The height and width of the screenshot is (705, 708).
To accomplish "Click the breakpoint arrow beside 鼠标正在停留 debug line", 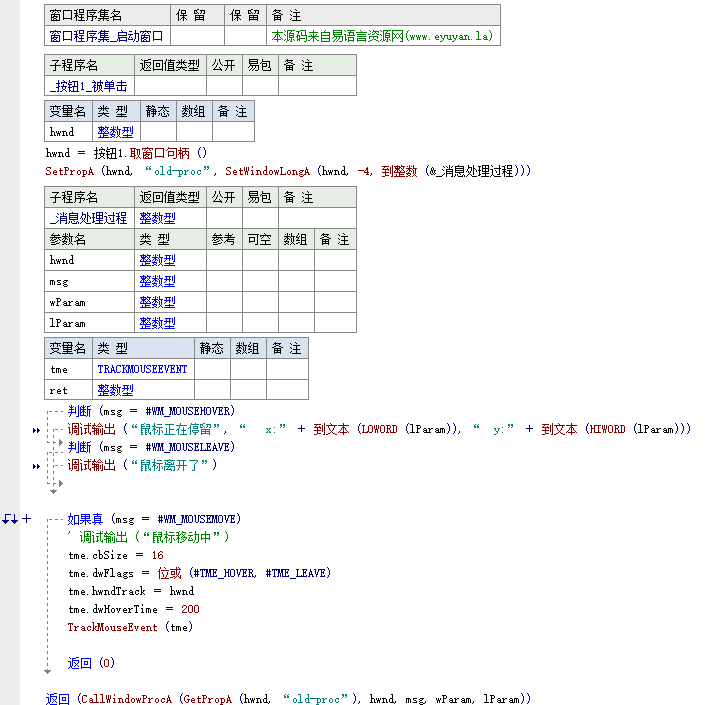I will 36,430.
